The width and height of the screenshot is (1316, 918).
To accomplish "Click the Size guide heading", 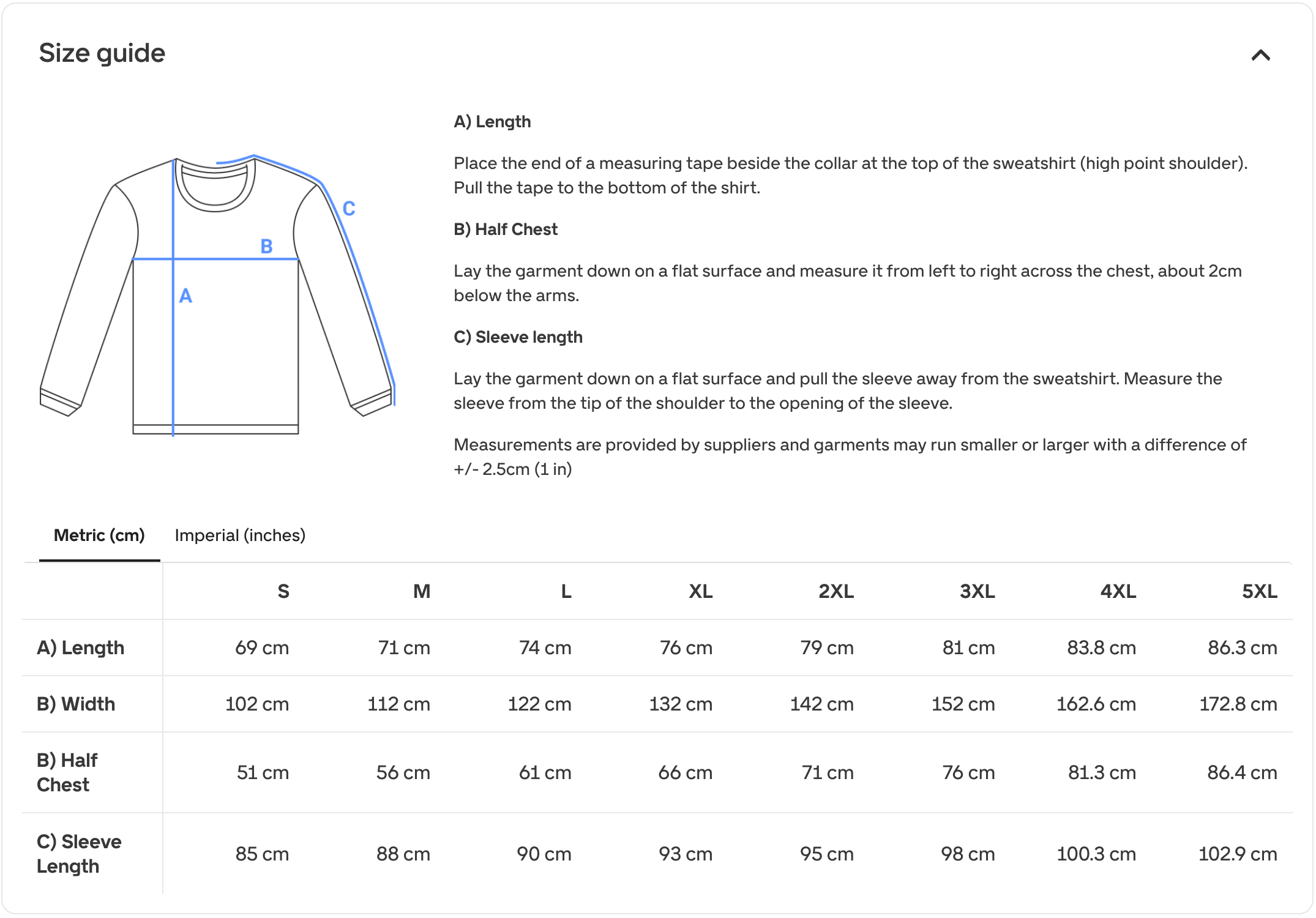I will (x=102, y=53).
